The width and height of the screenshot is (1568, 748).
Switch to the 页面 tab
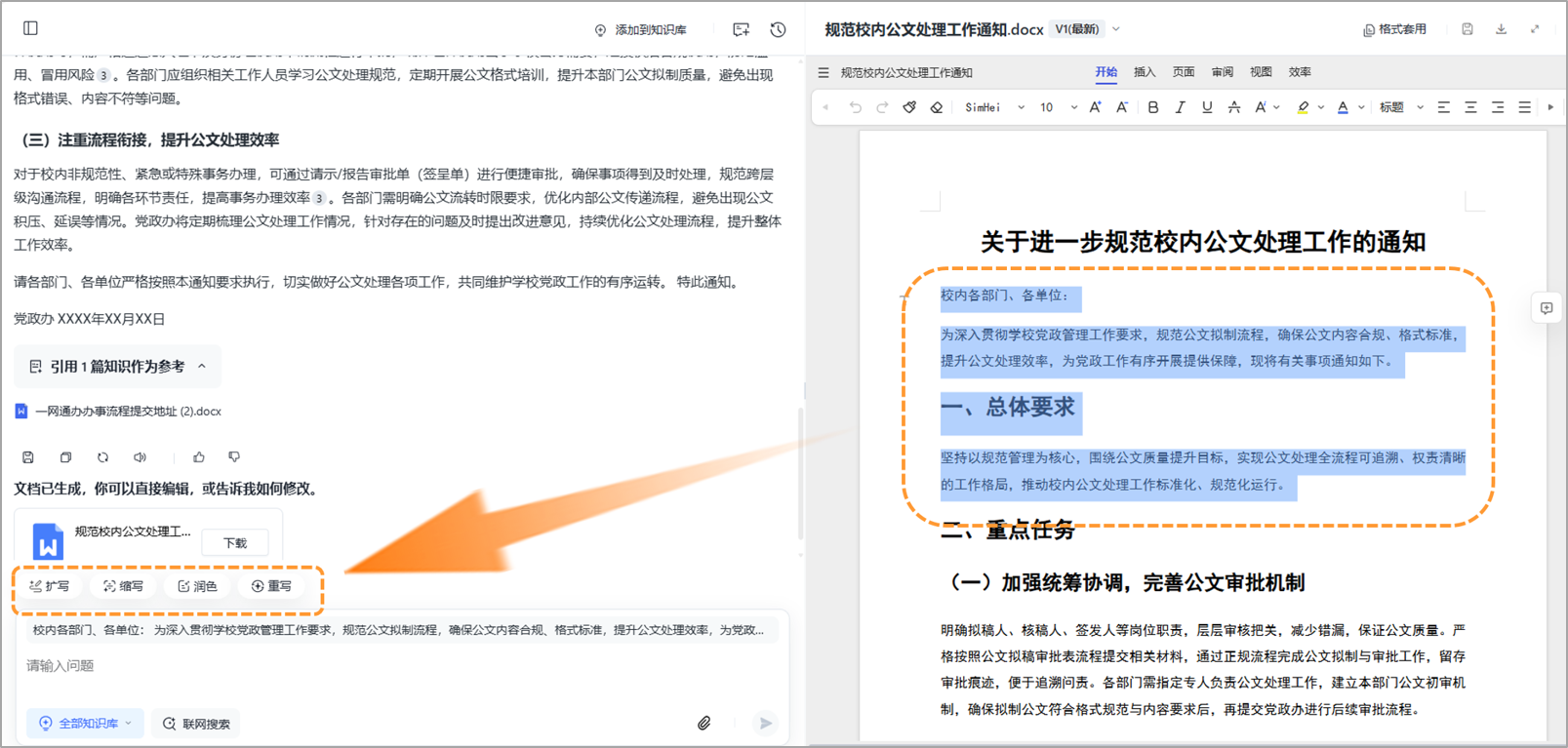[1184, 72]
